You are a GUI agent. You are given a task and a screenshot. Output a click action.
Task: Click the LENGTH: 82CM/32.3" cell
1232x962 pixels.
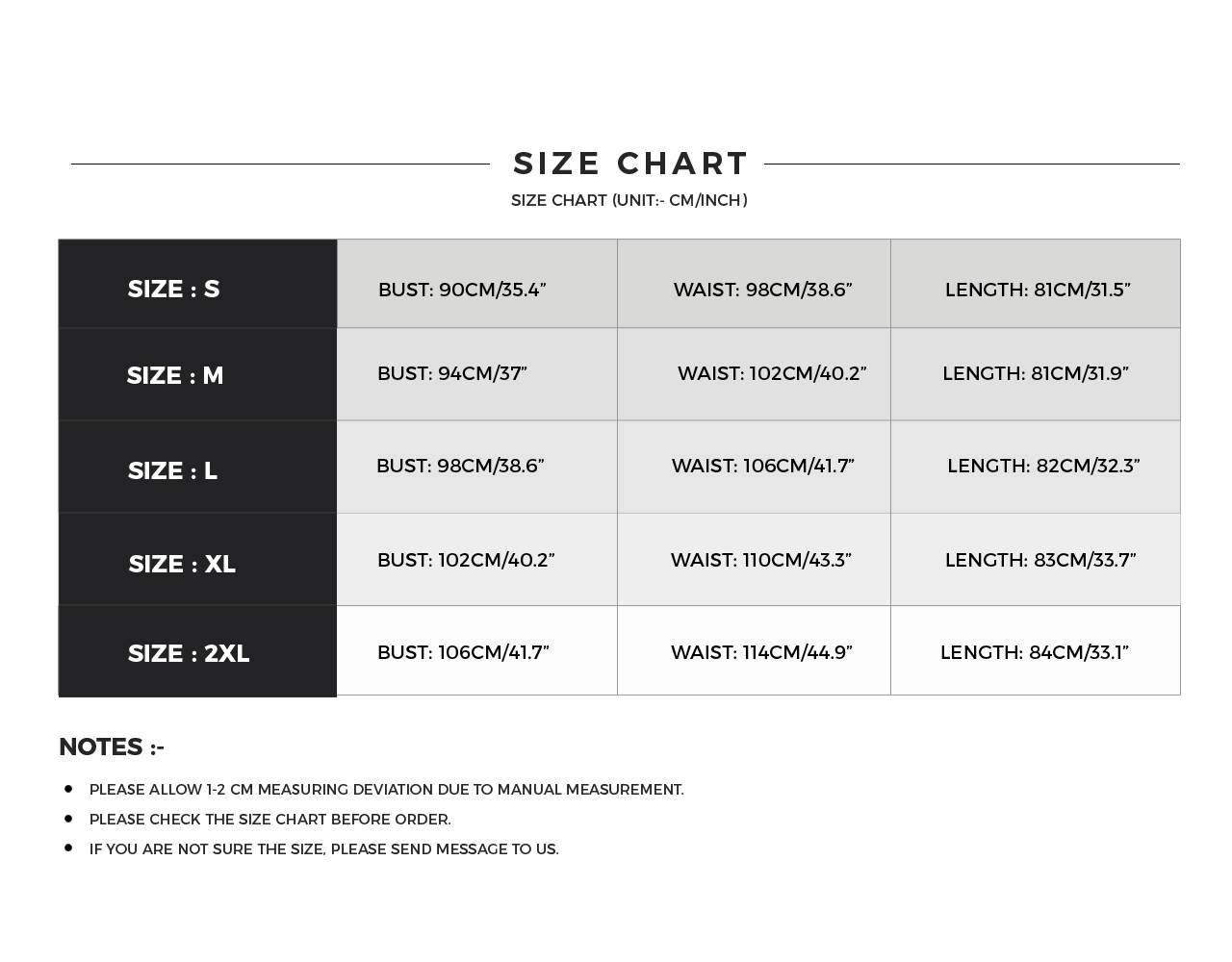[1043, 466]
